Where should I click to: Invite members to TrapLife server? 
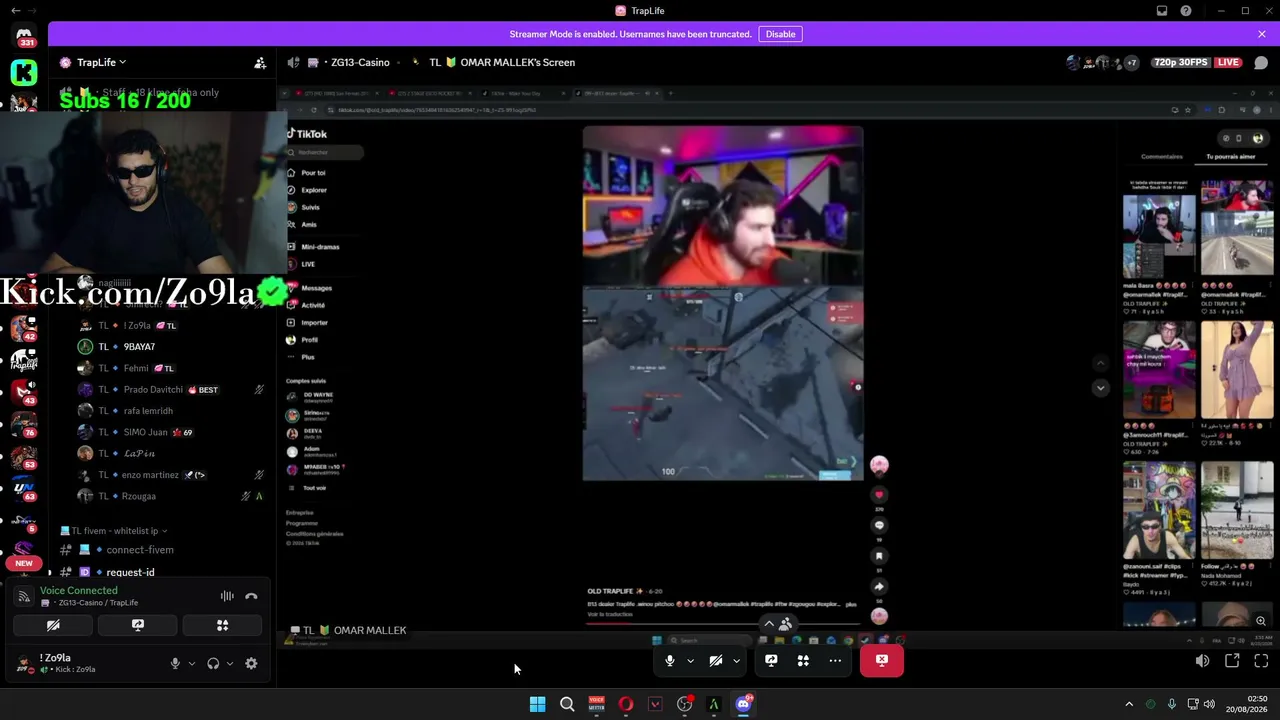[x=260, y=62]
